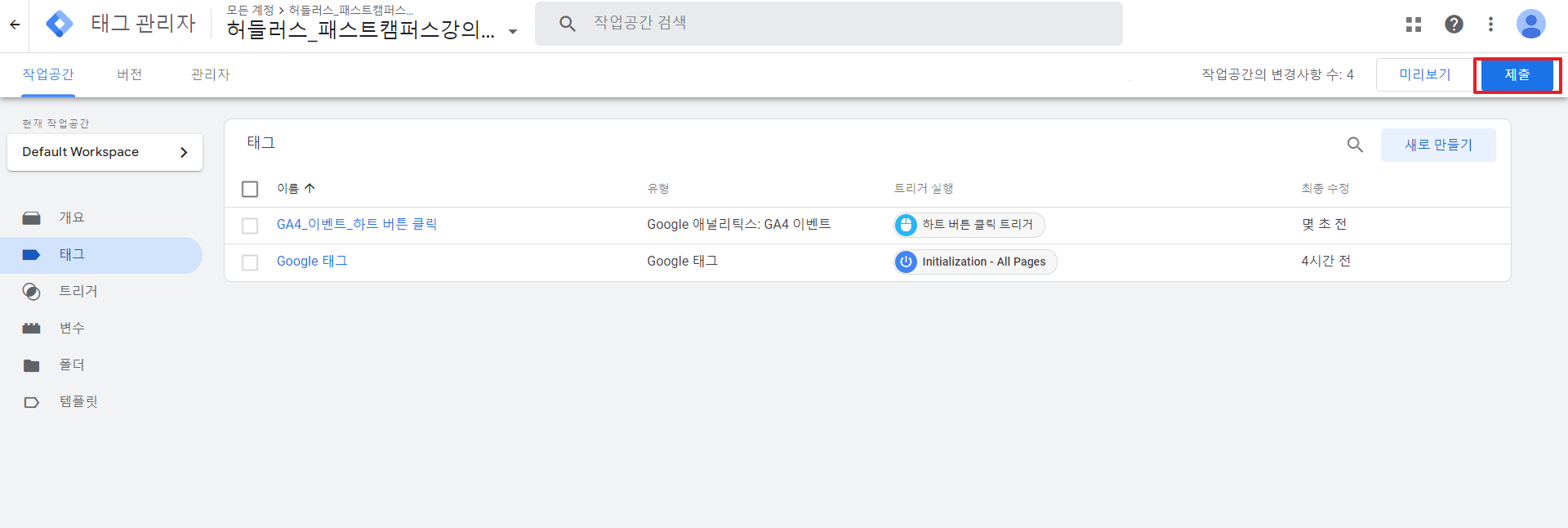Check the Google 태그 row checkbox

coord(250,262)
